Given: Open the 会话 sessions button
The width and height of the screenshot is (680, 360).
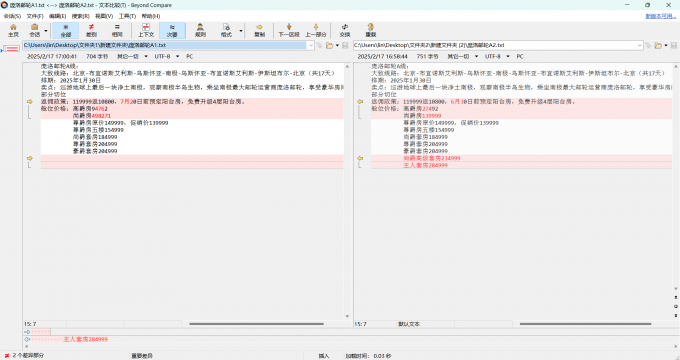Looking at the screenshot, I should point(35,30).
